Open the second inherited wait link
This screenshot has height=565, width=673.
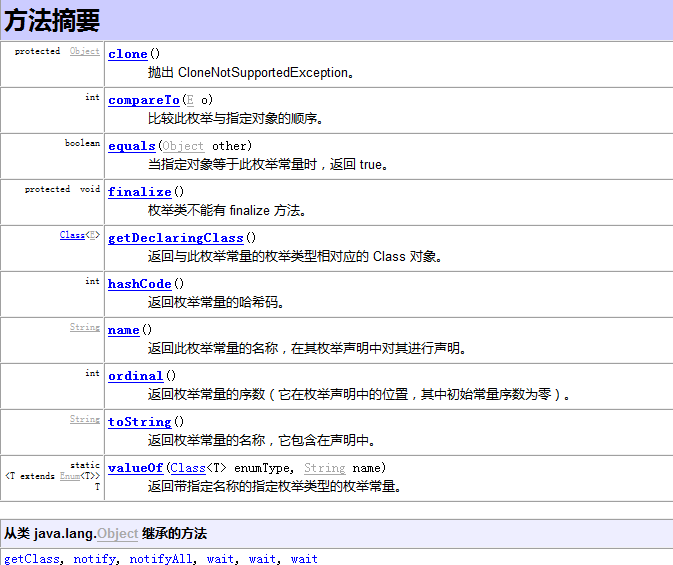262,558
